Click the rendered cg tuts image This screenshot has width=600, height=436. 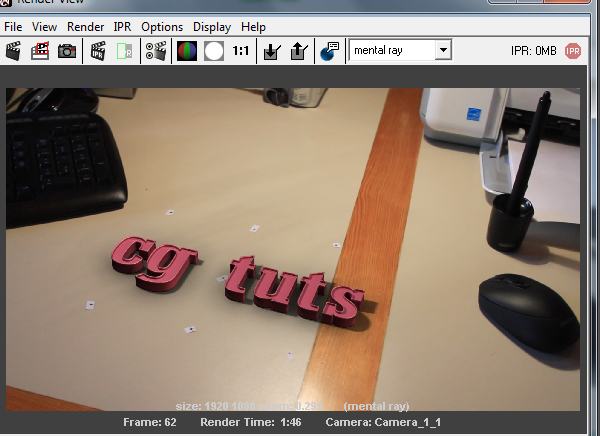pyautogui.click(x=293, y=249)
